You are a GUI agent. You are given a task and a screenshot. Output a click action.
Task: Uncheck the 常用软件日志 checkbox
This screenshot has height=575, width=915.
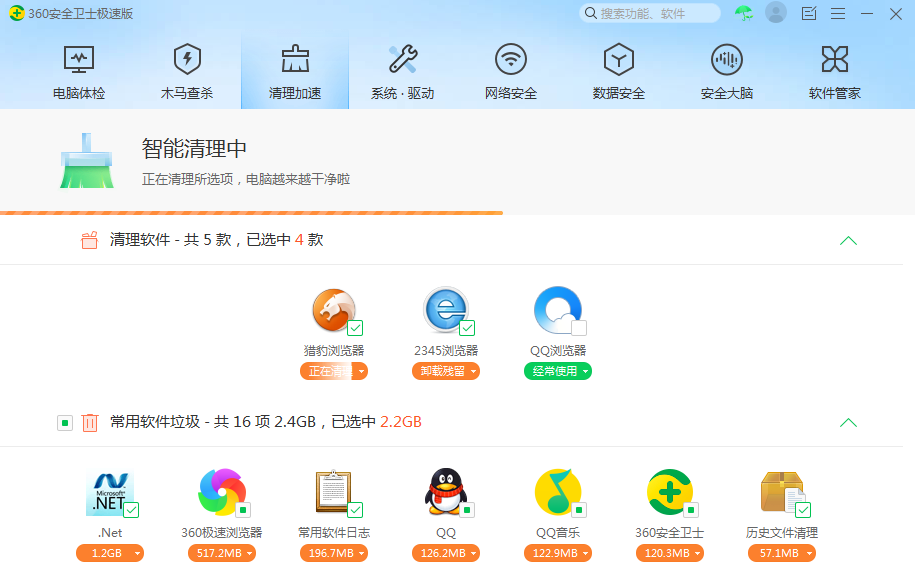tap(355, 510)
